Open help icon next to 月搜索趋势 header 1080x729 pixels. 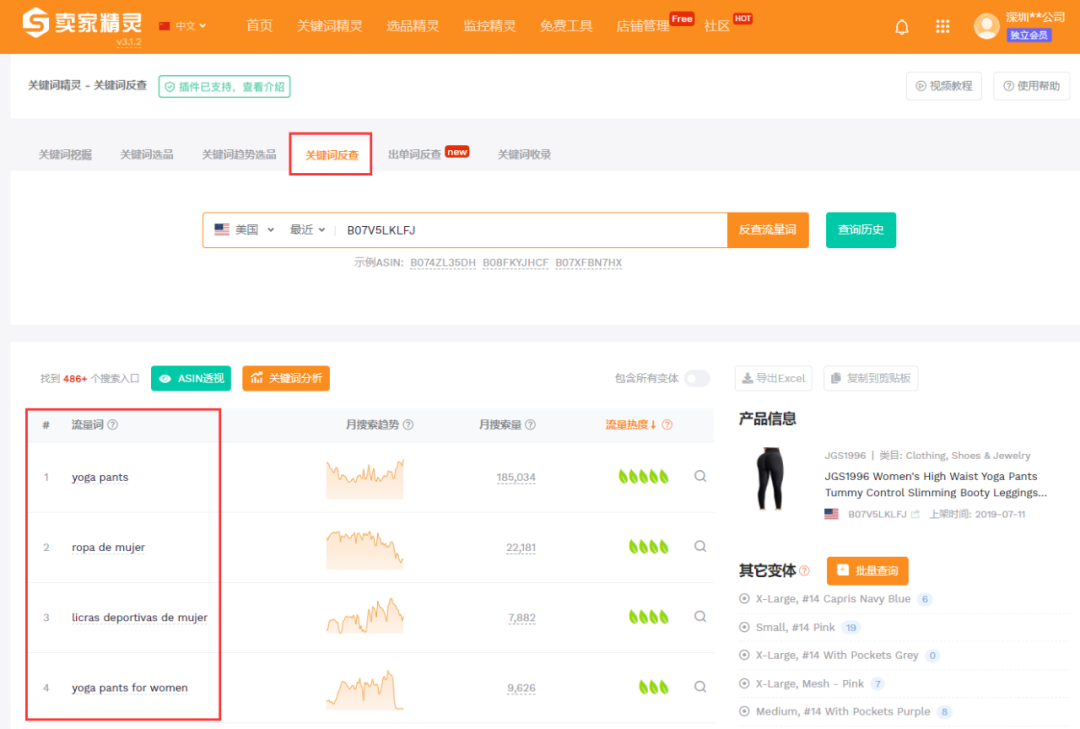tap(408, 424)
